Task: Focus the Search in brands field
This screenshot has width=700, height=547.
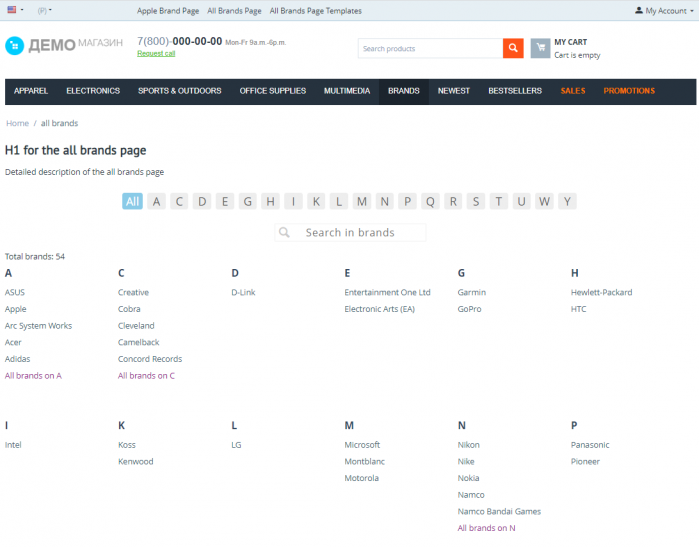Action: coord(350,233)
